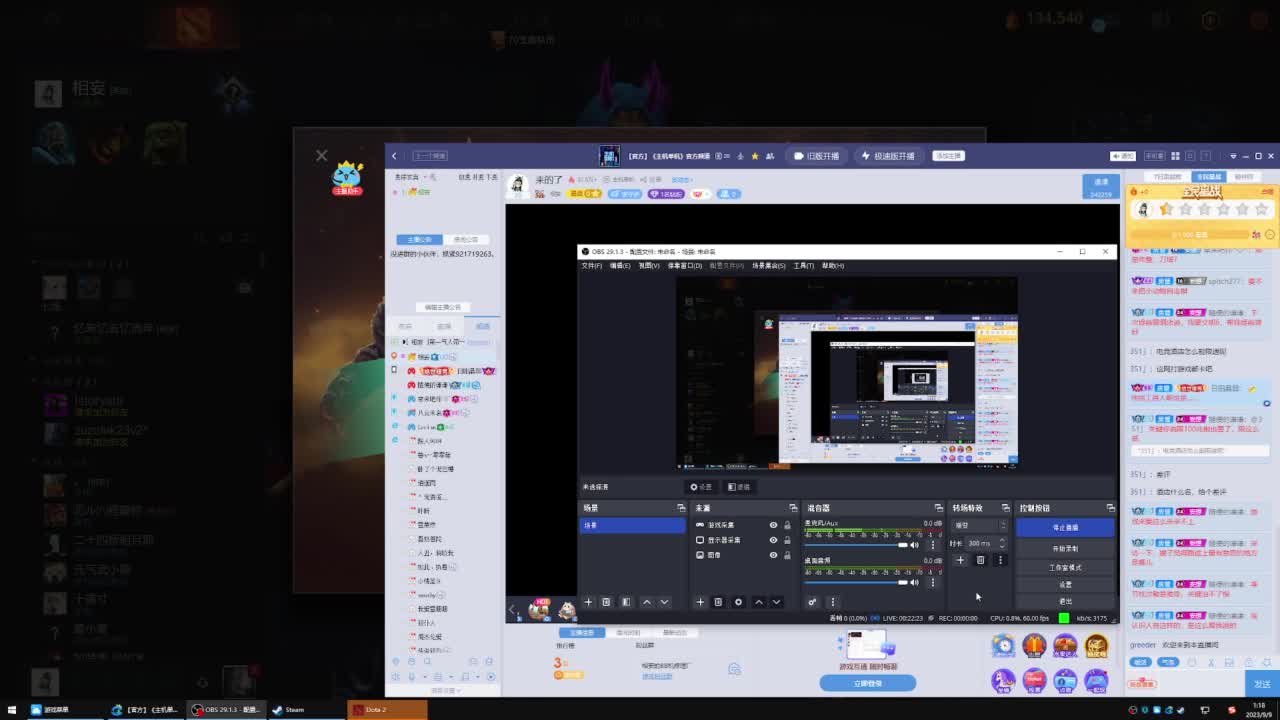Open mixer dock options kebab menu
Image resolution: width=1280 pixels, height=720 pixels.
[x=832, y=602]
